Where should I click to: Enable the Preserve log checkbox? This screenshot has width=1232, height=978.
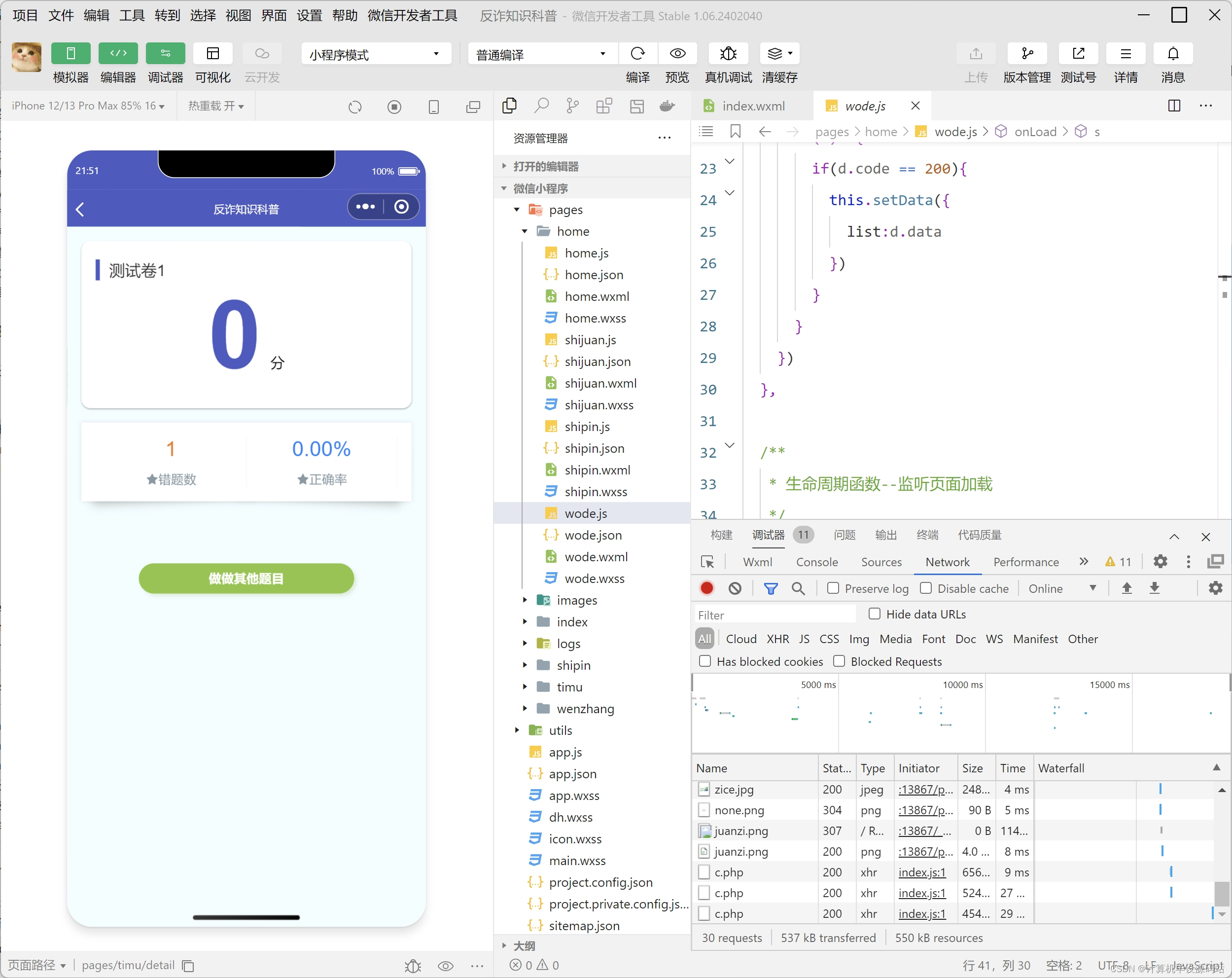coord(833,588)
